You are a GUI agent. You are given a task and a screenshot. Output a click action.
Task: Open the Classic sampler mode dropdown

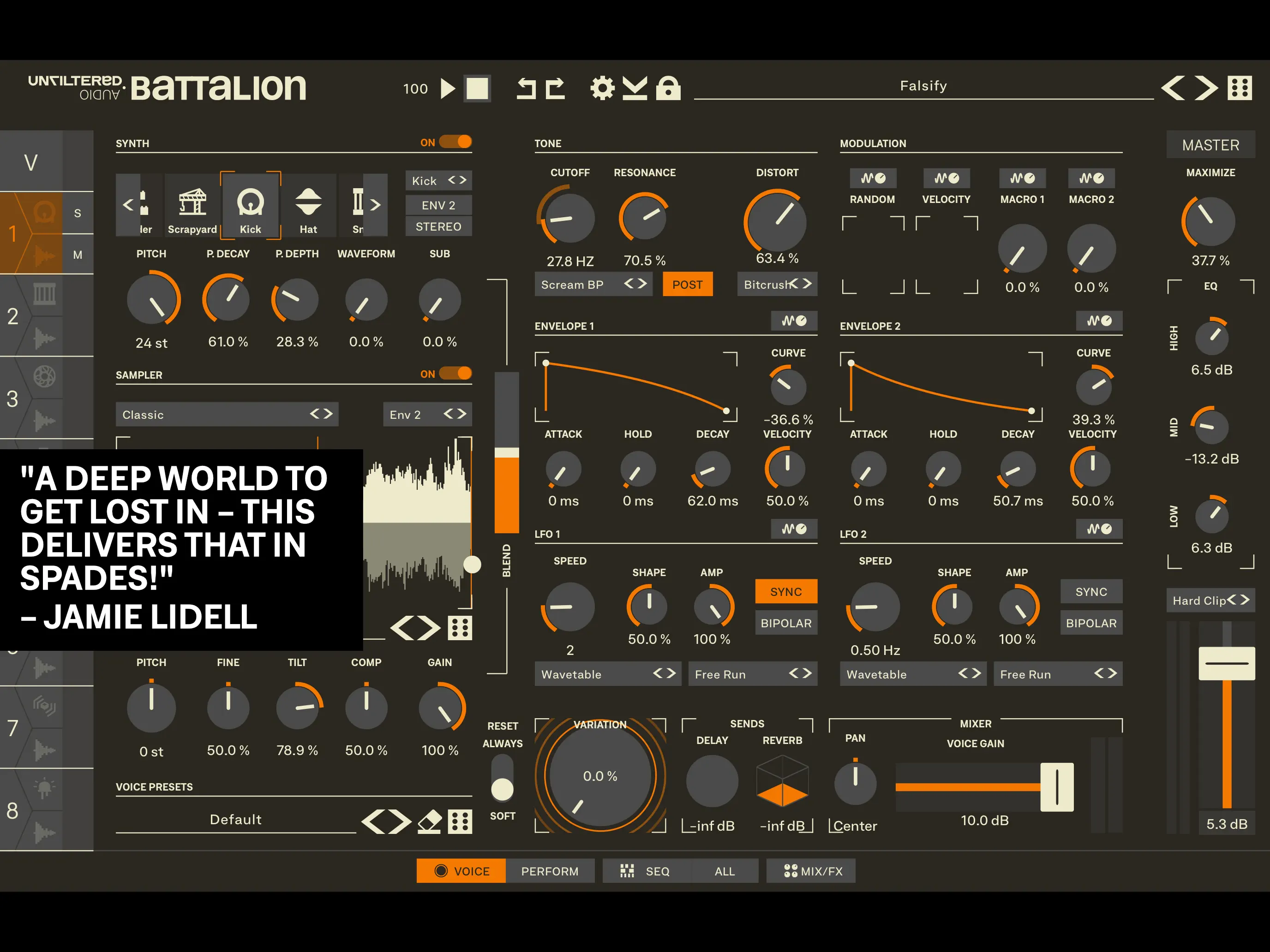(227, 414)
